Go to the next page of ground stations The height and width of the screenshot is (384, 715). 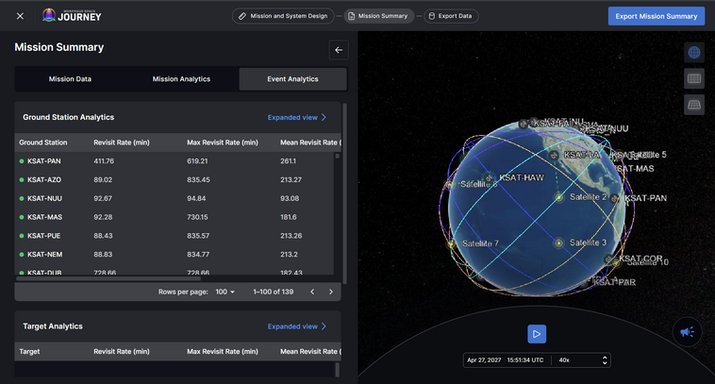331,292
